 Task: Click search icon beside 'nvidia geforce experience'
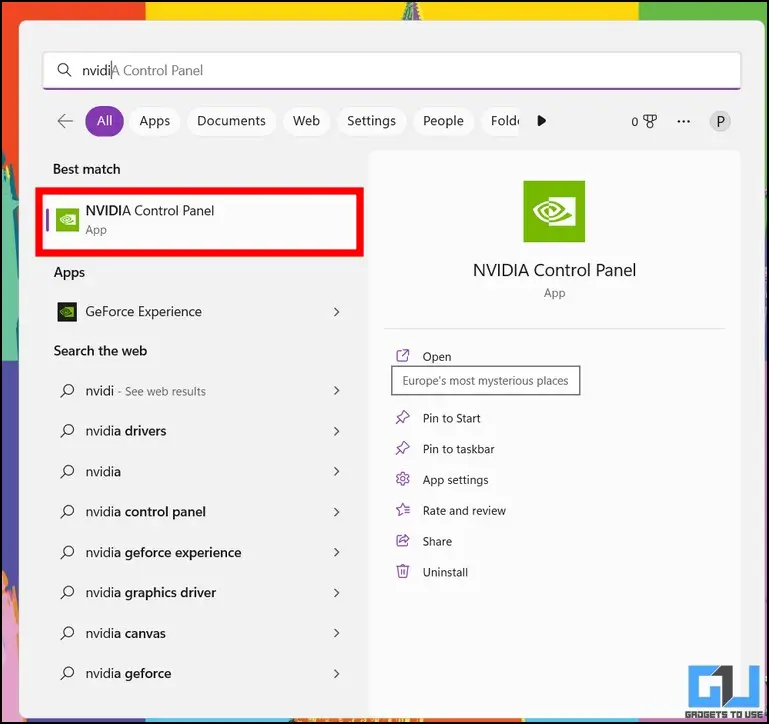coord(67,552)
